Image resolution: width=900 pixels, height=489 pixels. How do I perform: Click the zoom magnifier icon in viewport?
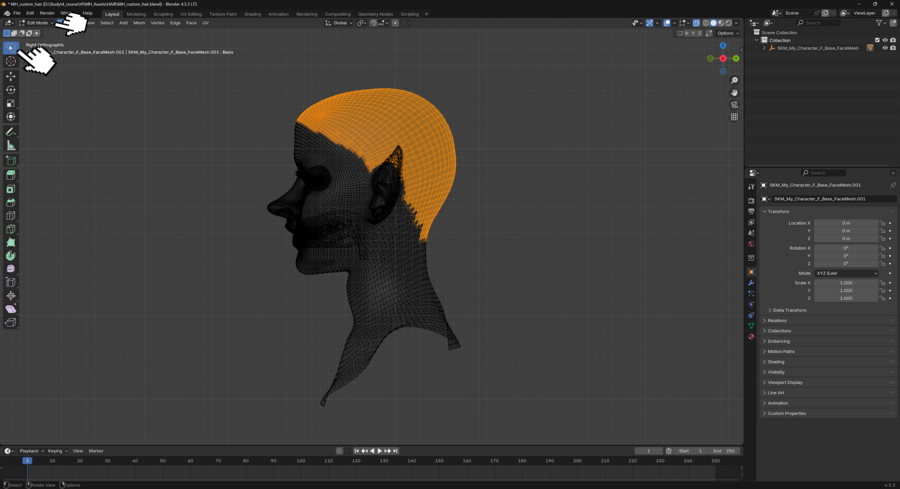point(734,81)
